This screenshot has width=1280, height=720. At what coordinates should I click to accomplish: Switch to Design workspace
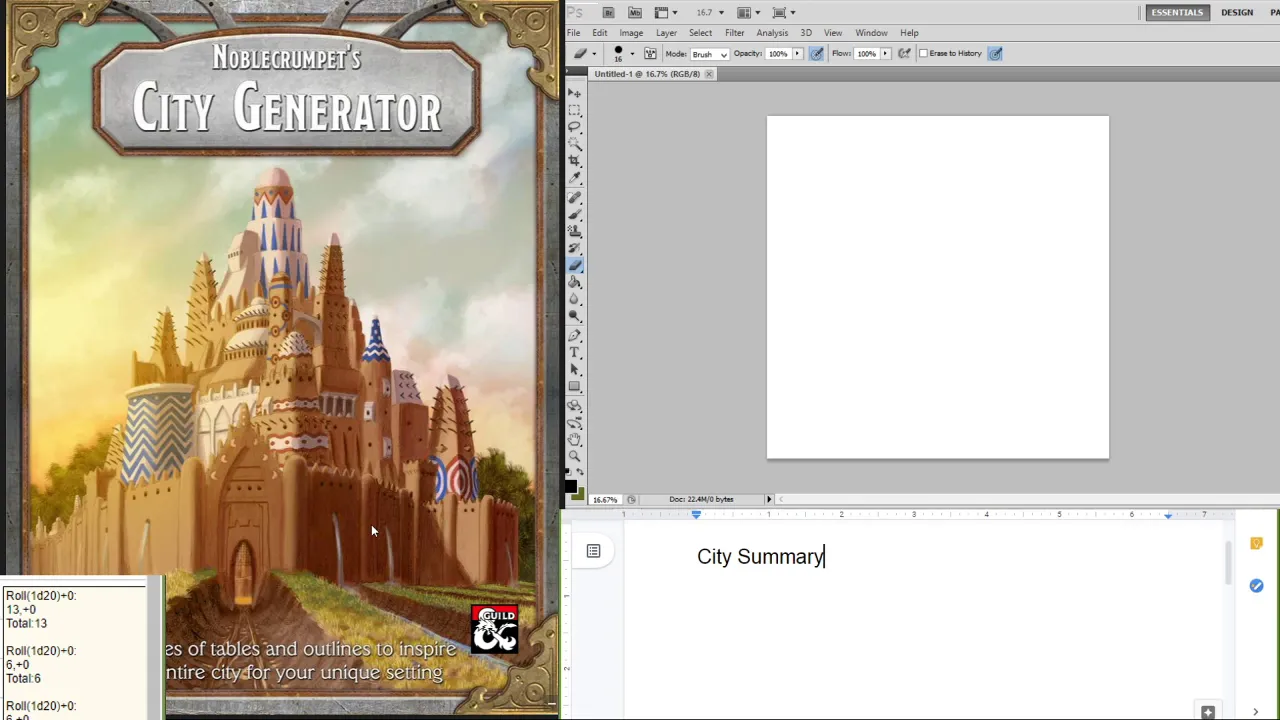tap(1237, 12)
